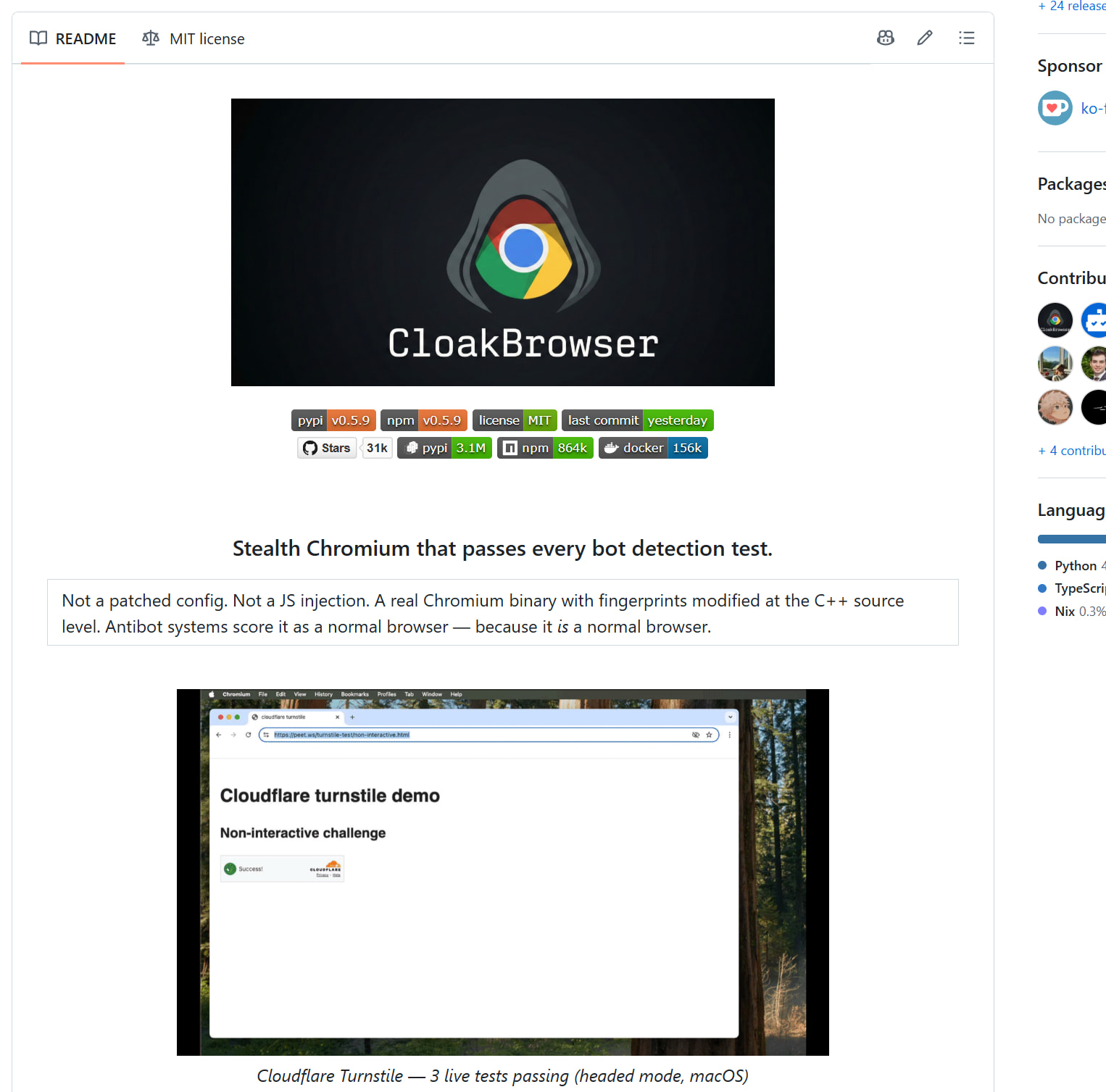1106x1092 pixels.
Task: Click the Python language color dot
Action: [x=1042, y=565]
